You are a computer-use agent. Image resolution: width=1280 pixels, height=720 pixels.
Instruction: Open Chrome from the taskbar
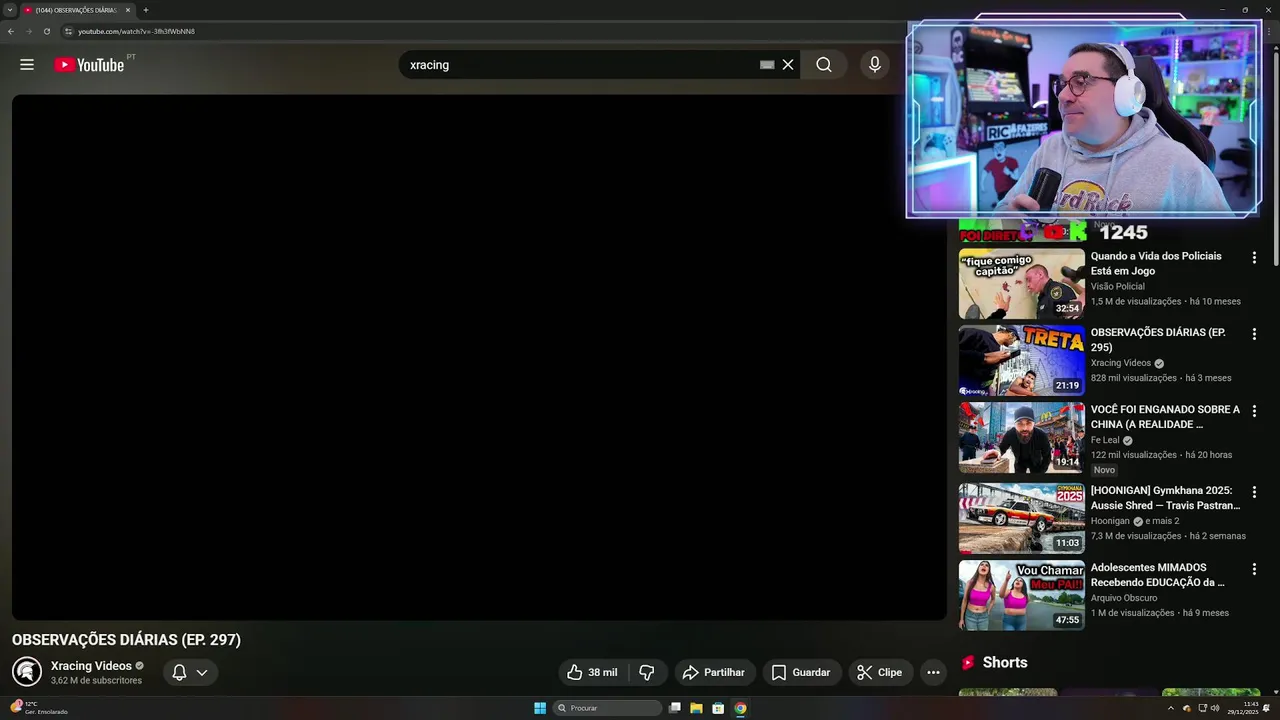tap(740, 708)
